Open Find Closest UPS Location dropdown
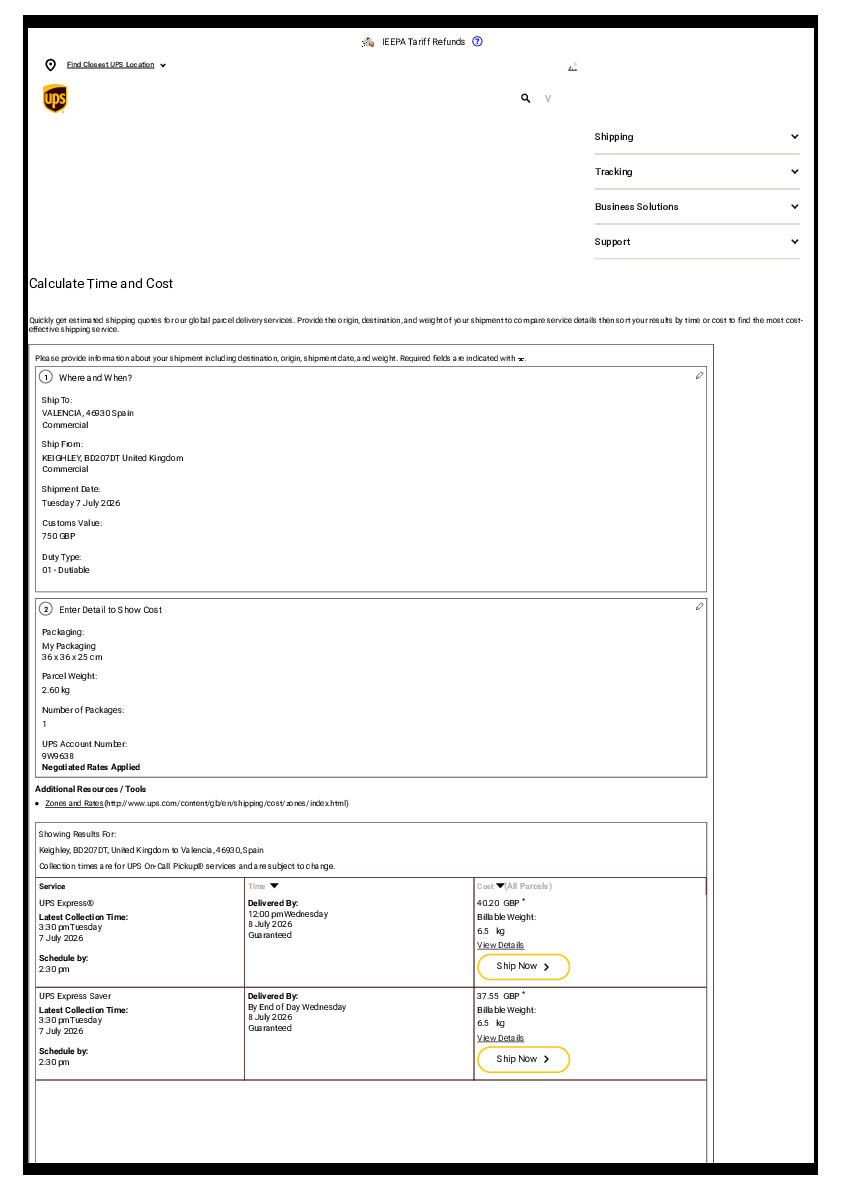This screenshot has width=842, height=1191. point(116,65)
